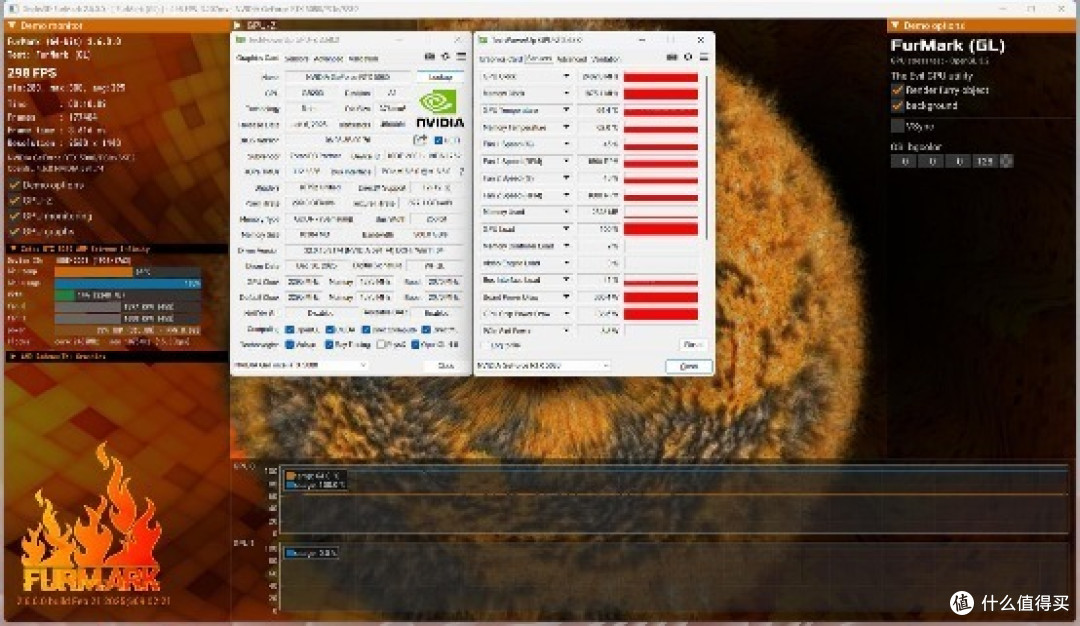Click the Lookup button
Image resolution: width=1080 pixels, height=626 pixels.
tap(441, 76)
